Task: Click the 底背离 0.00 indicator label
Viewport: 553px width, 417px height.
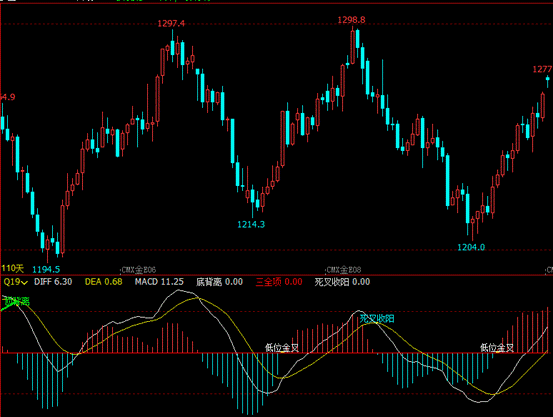Action: [x=219, y=282]
